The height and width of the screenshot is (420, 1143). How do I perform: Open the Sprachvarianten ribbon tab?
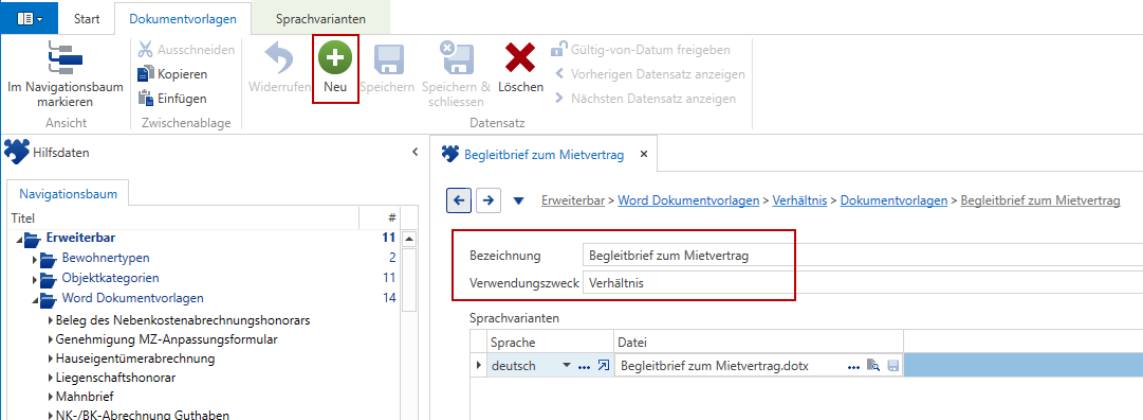321,18
